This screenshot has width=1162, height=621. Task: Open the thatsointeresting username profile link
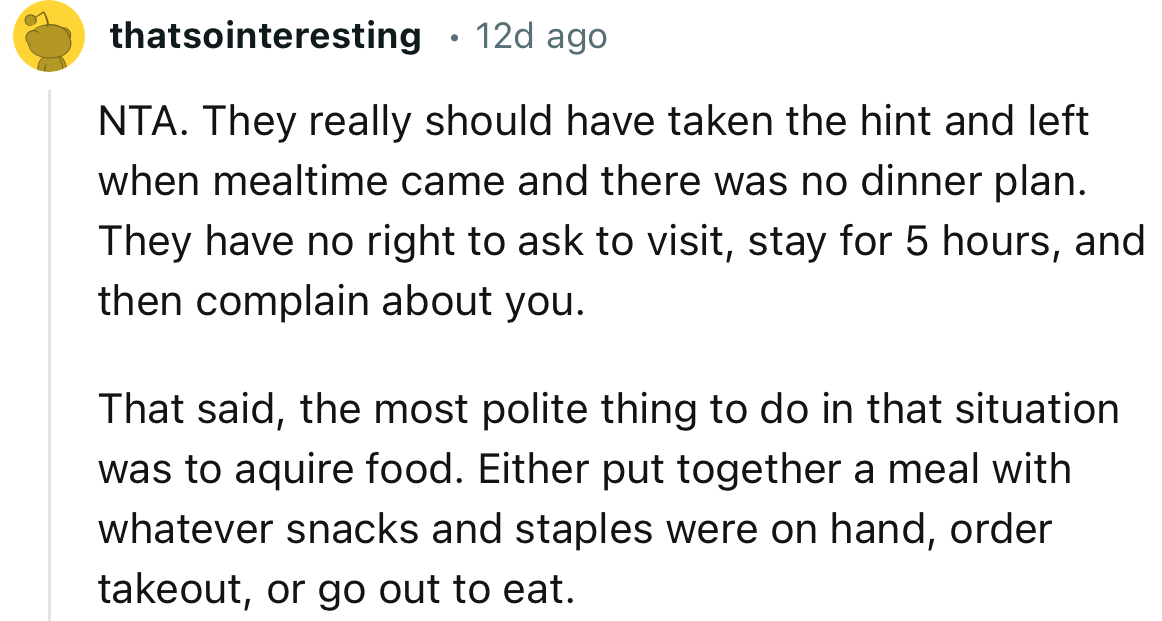pos(265,36)
